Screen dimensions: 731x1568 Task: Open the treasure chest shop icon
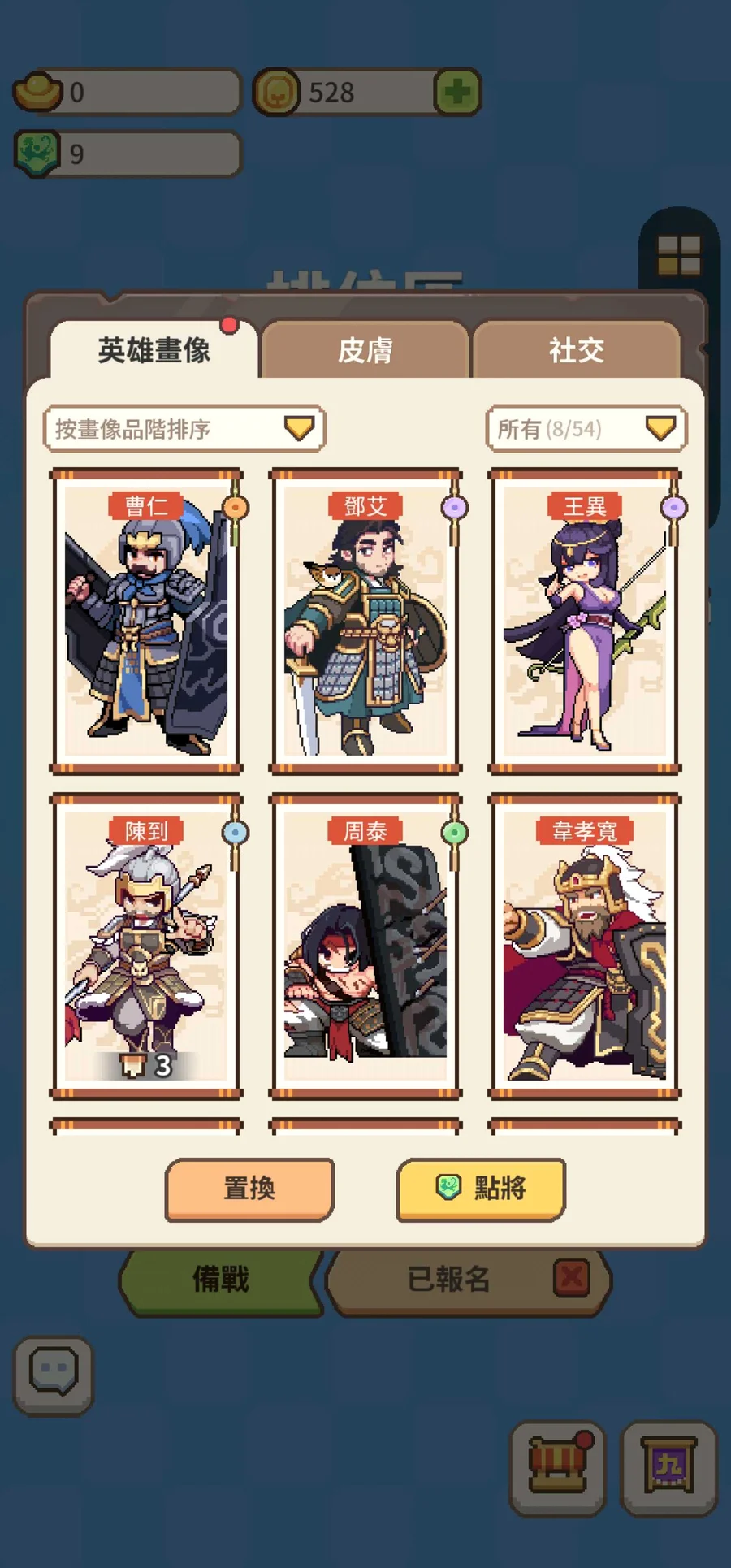click(x=558, y=1468)
